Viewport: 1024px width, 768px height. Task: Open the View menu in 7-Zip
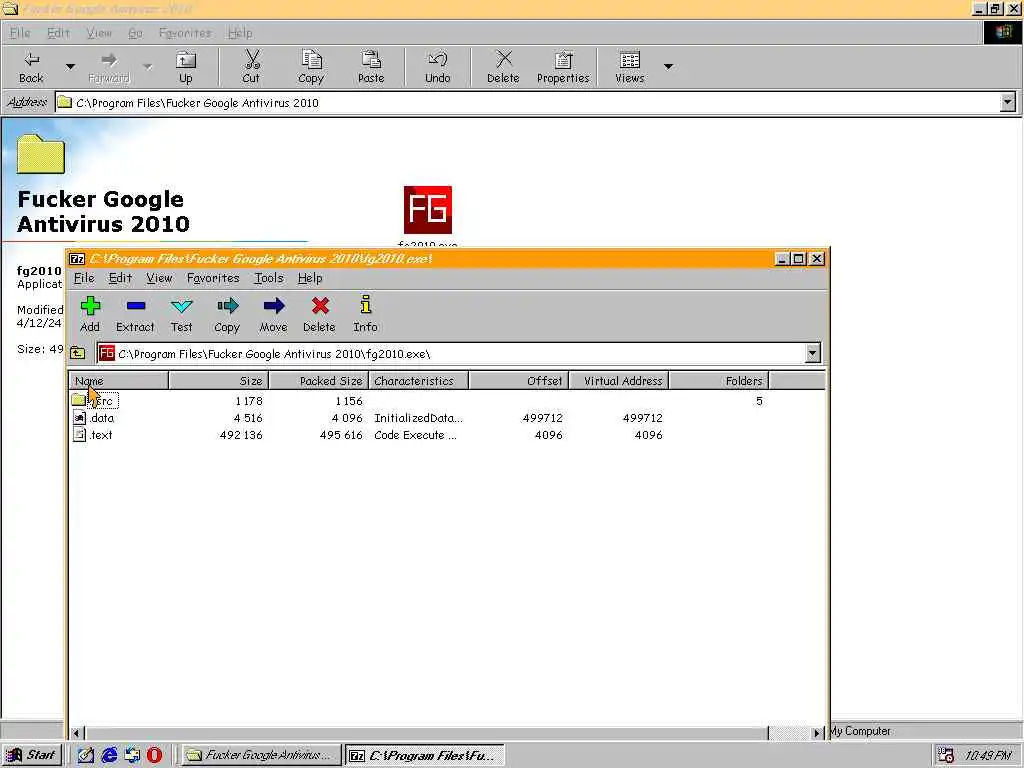coord(159,278)
